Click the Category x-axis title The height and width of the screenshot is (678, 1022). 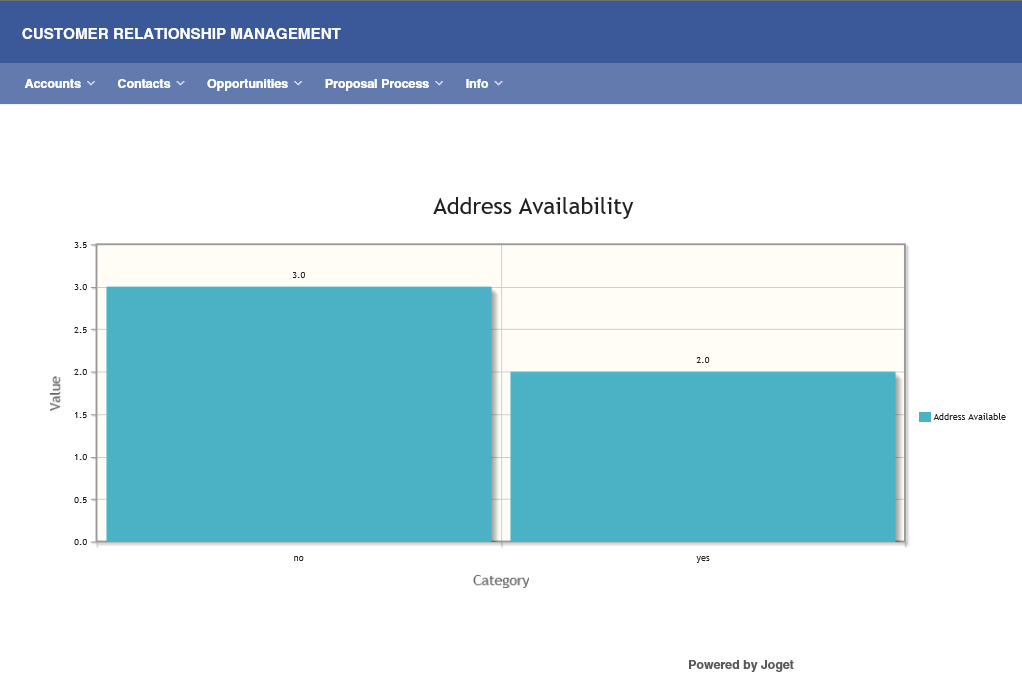click(x=501, y=581)
